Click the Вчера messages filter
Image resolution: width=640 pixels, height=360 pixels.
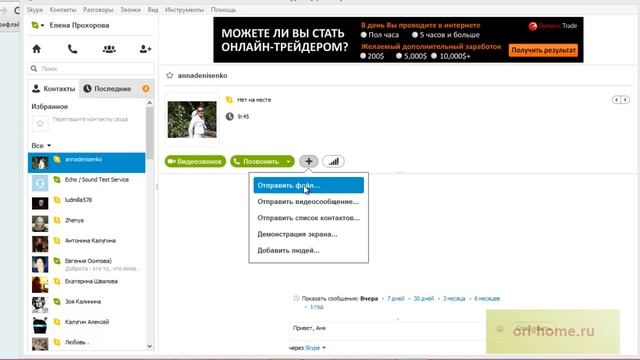coord(369,299)
